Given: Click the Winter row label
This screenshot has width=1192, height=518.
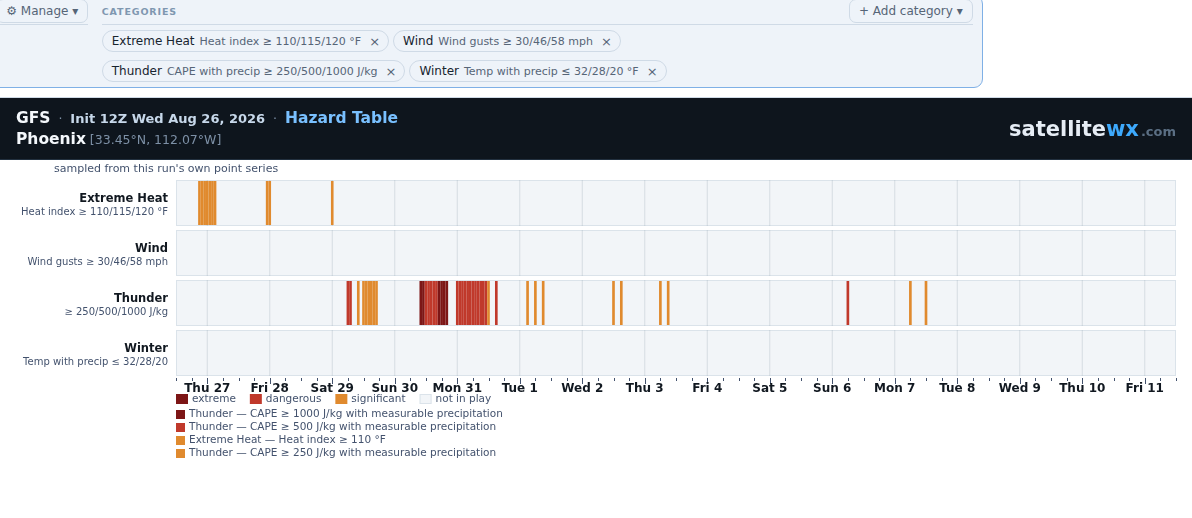Looking at the screenshot, I should [146, 348].
